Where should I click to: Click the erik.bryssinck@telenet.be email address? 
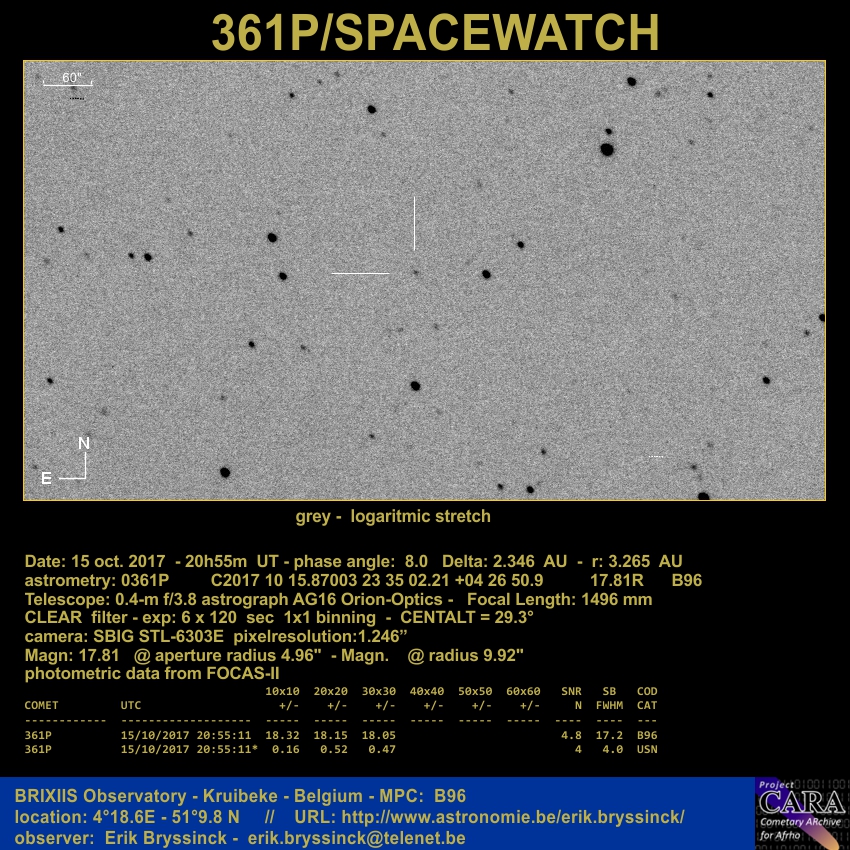tap(356, 838)
